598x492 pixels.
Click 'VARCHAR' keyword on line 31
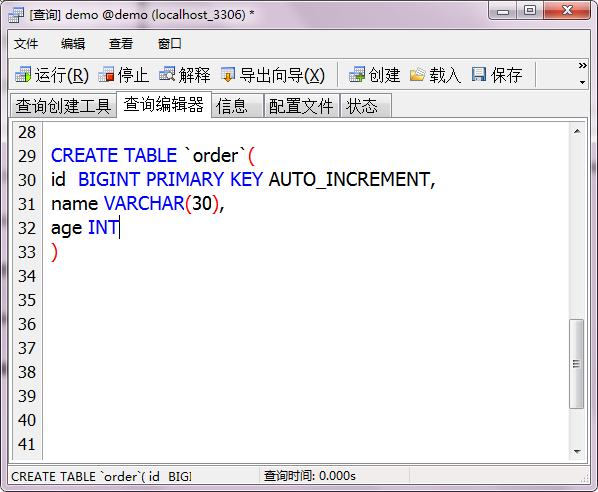145,203
